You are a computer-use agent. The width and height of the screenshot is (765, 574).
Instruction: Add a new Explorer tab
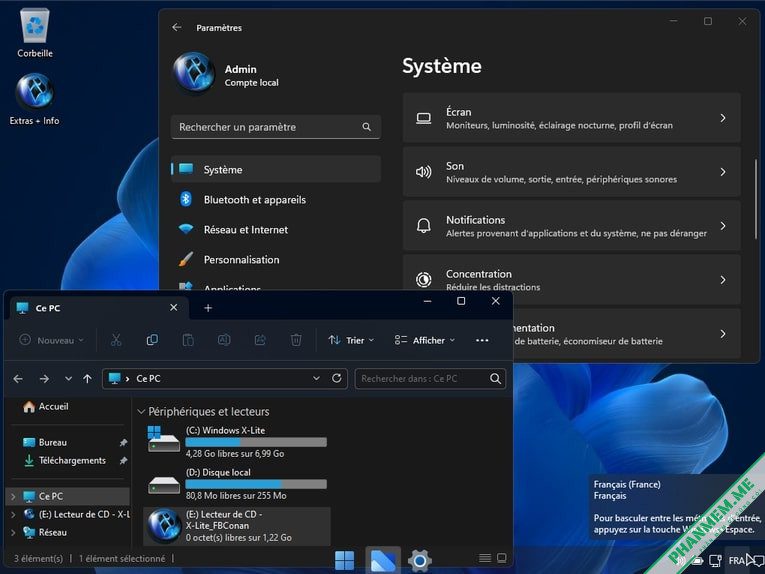(x=208, y=308)
